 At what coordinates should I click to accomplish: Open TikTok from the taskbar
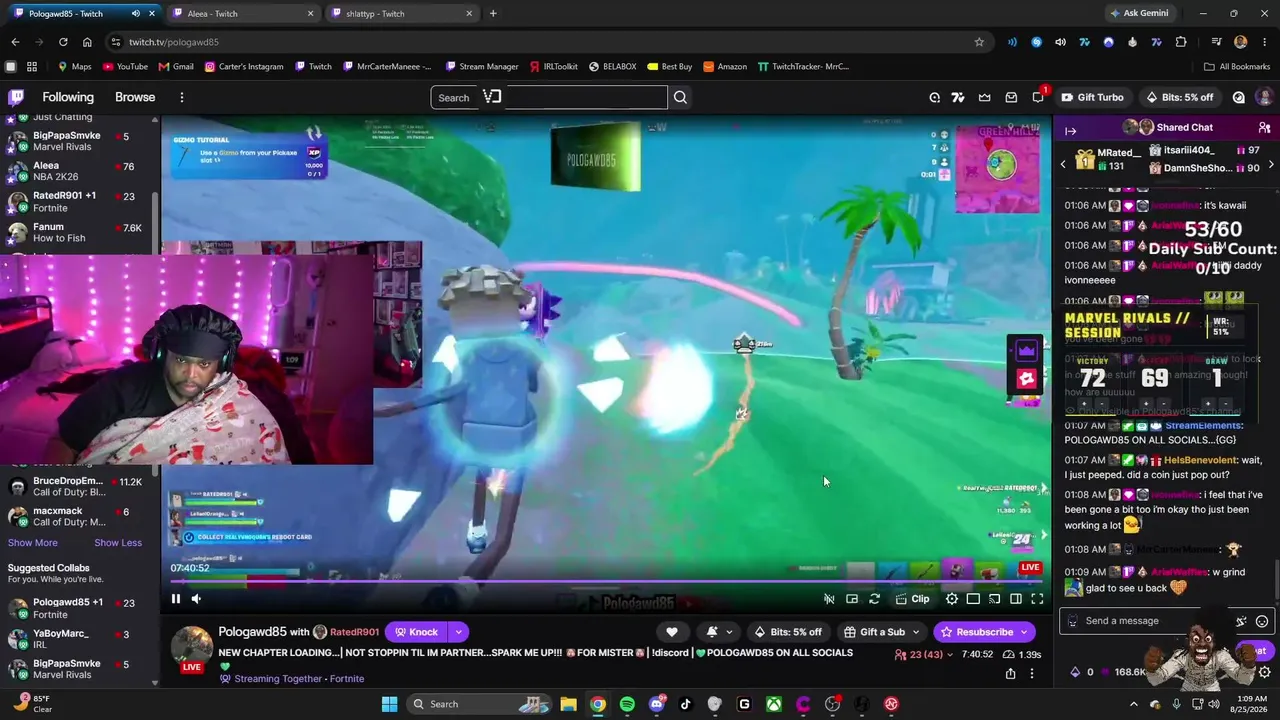pos(685,704)
